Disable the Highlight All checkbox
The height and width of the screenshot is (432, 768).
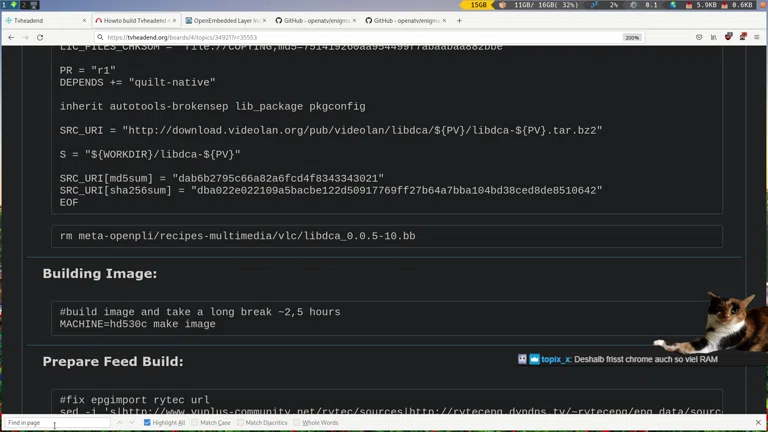(x=147, y=423)
